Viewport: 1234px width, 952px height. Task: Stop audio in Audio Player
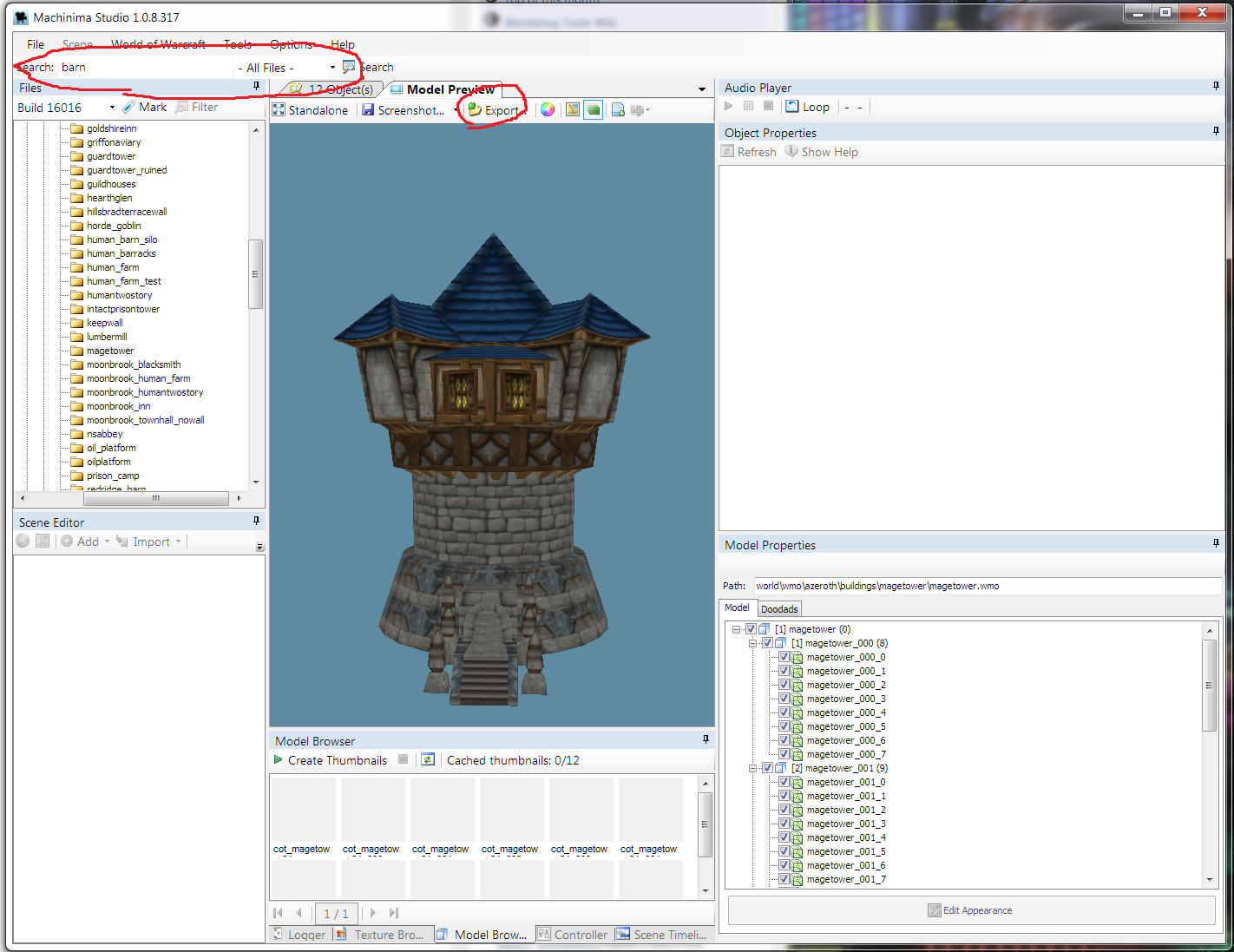point(768,106)
